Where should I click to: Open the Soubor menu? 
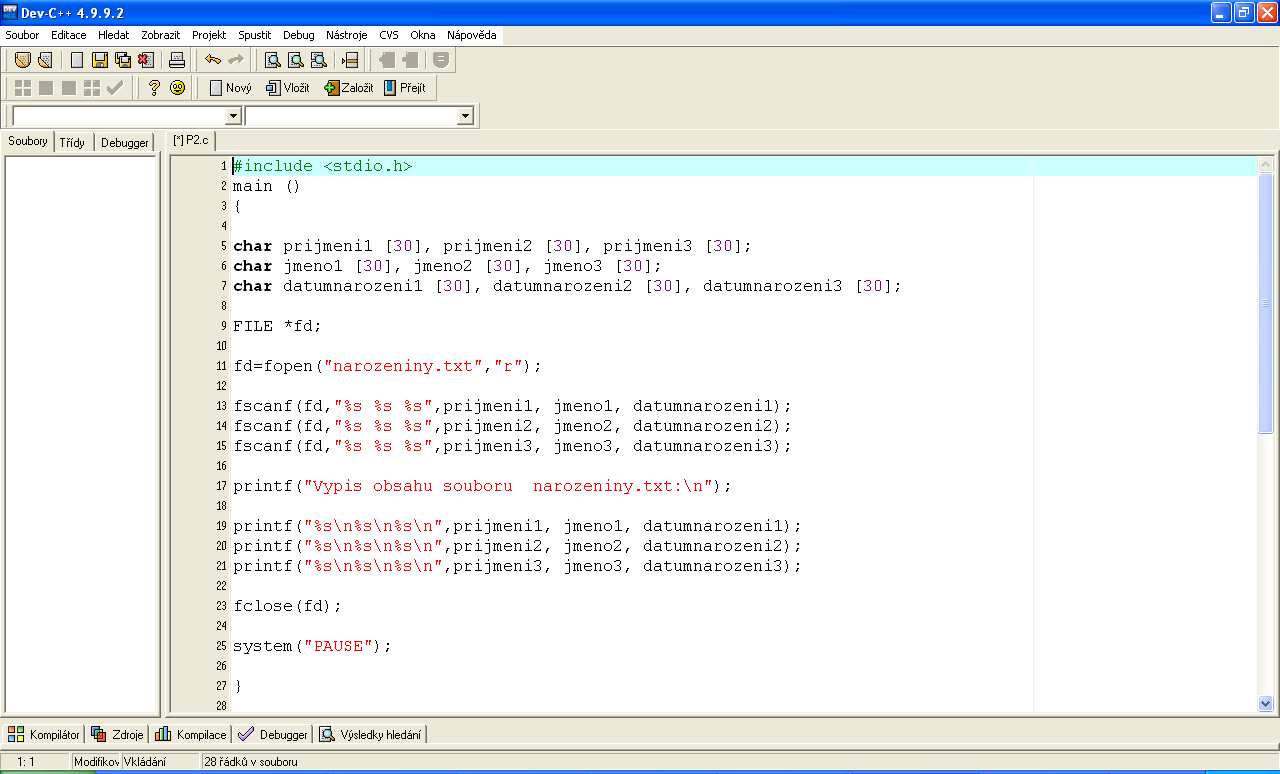22,35
